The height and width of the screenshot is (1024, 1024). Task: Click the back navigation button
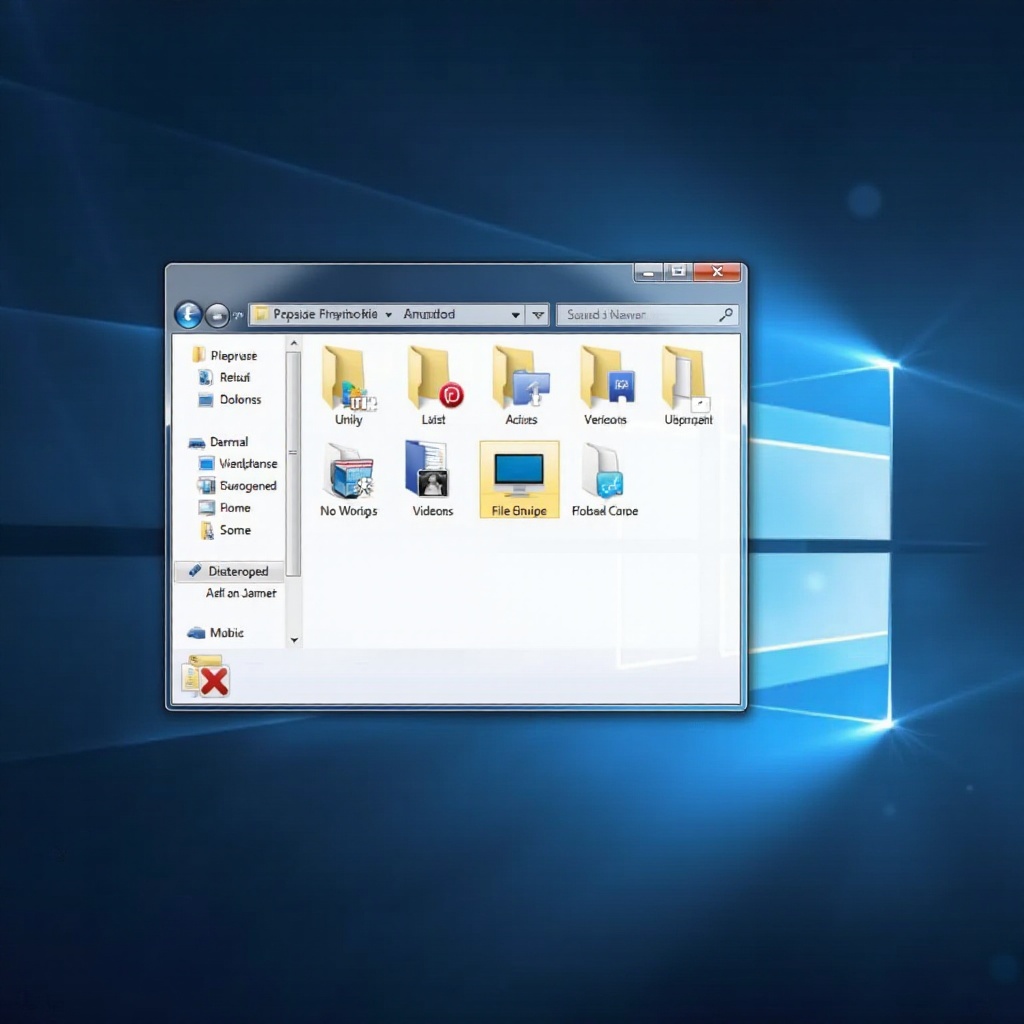tap(188, 314)
